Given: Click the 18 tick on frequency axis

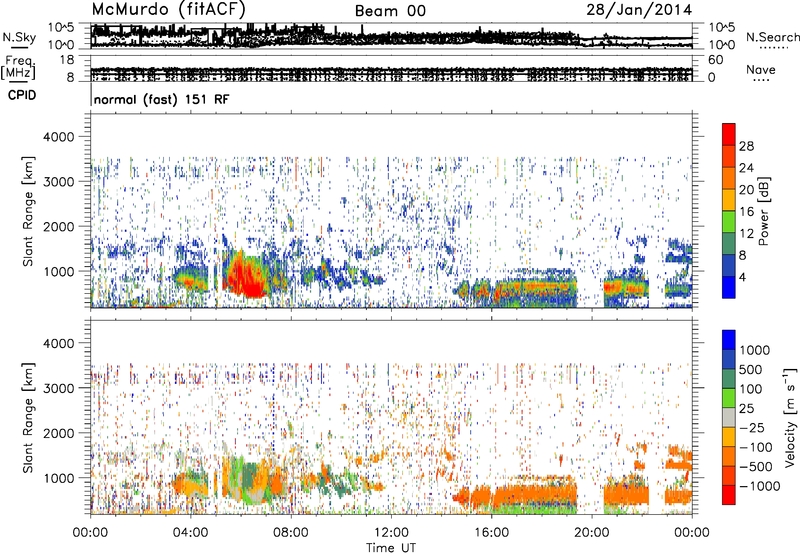Looking at the screenshot, I should click(67, 60).
